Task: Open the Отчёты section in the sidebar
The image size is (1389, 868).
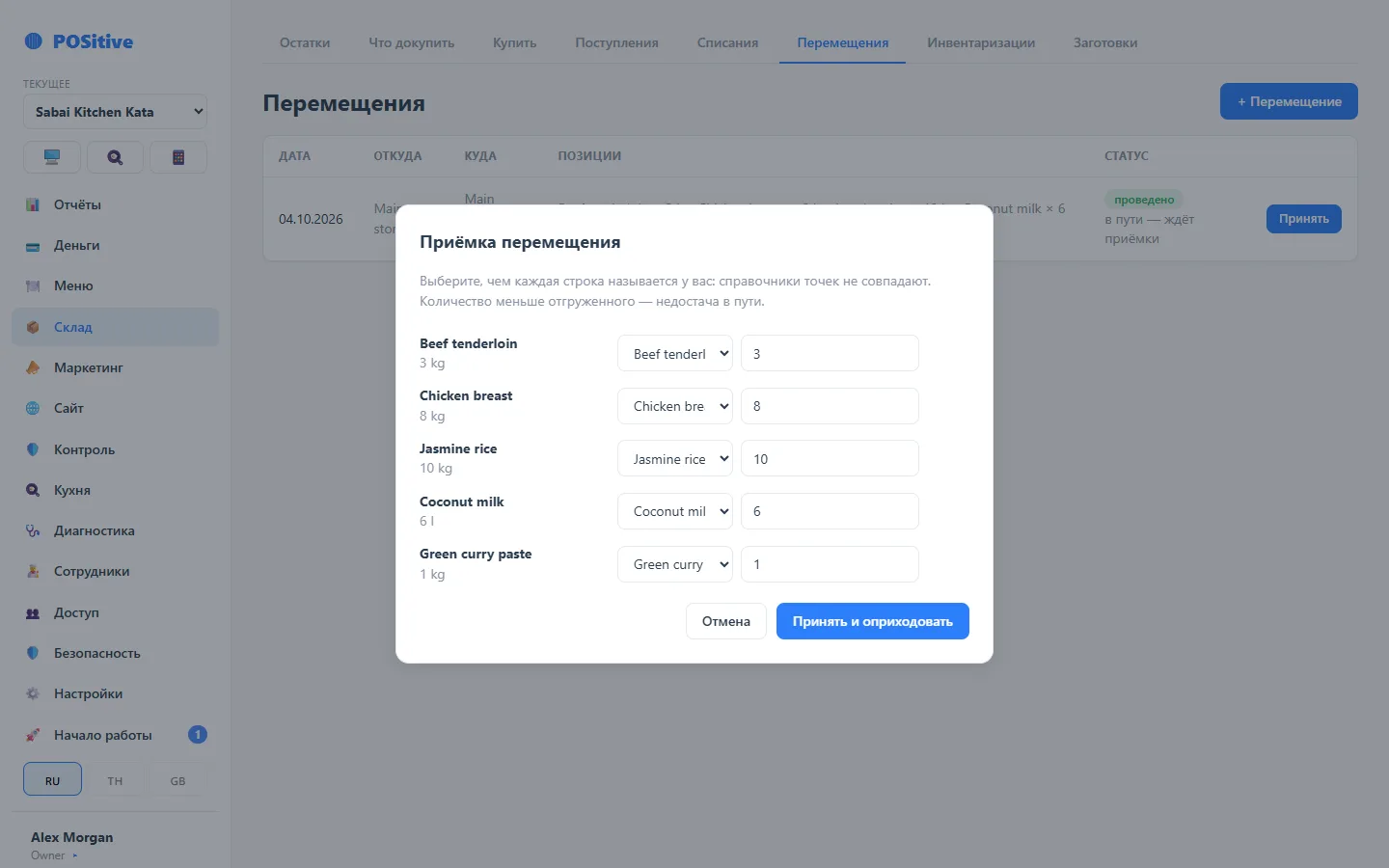Action: click(115, 204)
